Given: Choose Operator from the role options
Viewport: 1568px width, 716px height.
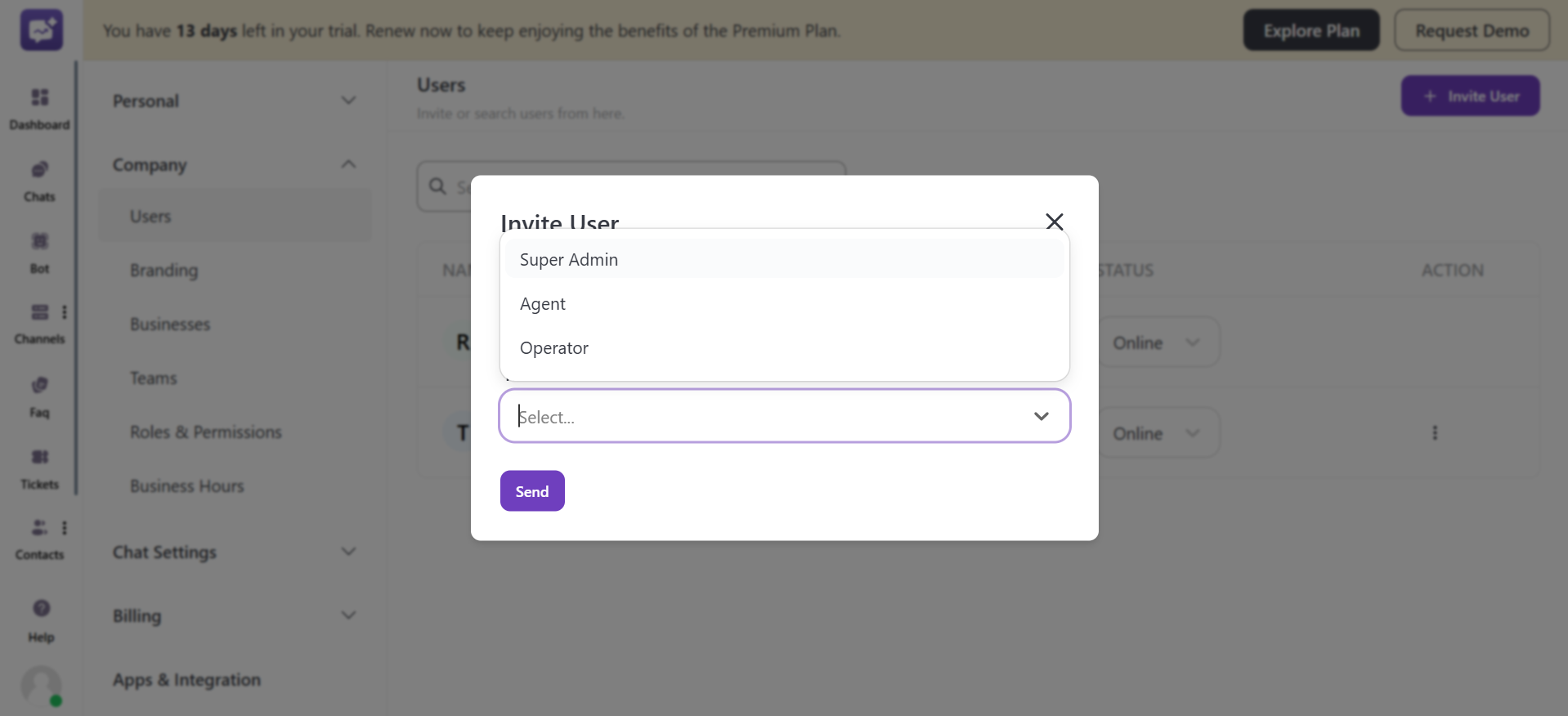Looking at the screenshot, I should click(553, 347).
